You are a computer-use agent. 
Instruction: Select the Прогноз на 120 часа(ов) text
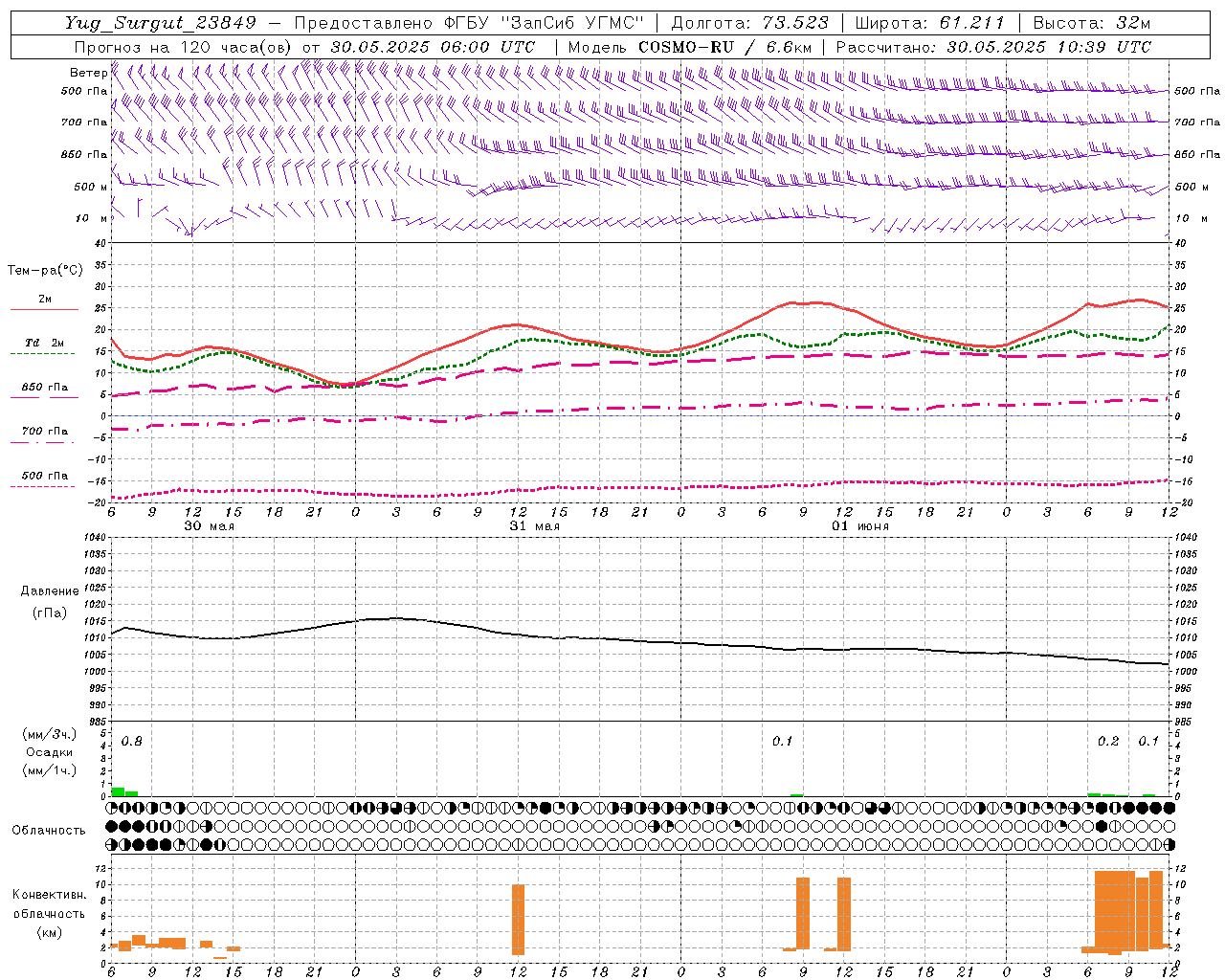185,47
